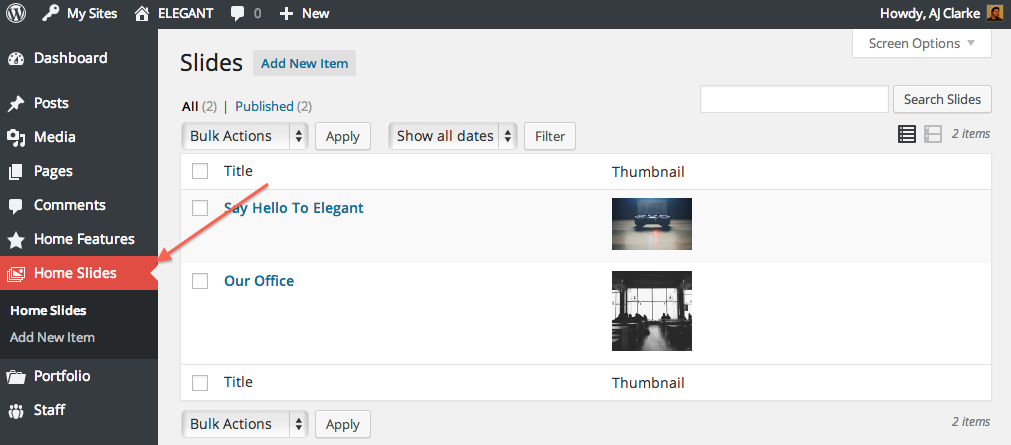Expand the Screen Options panel
This screenshot has height=445, width=1011.
921,44
